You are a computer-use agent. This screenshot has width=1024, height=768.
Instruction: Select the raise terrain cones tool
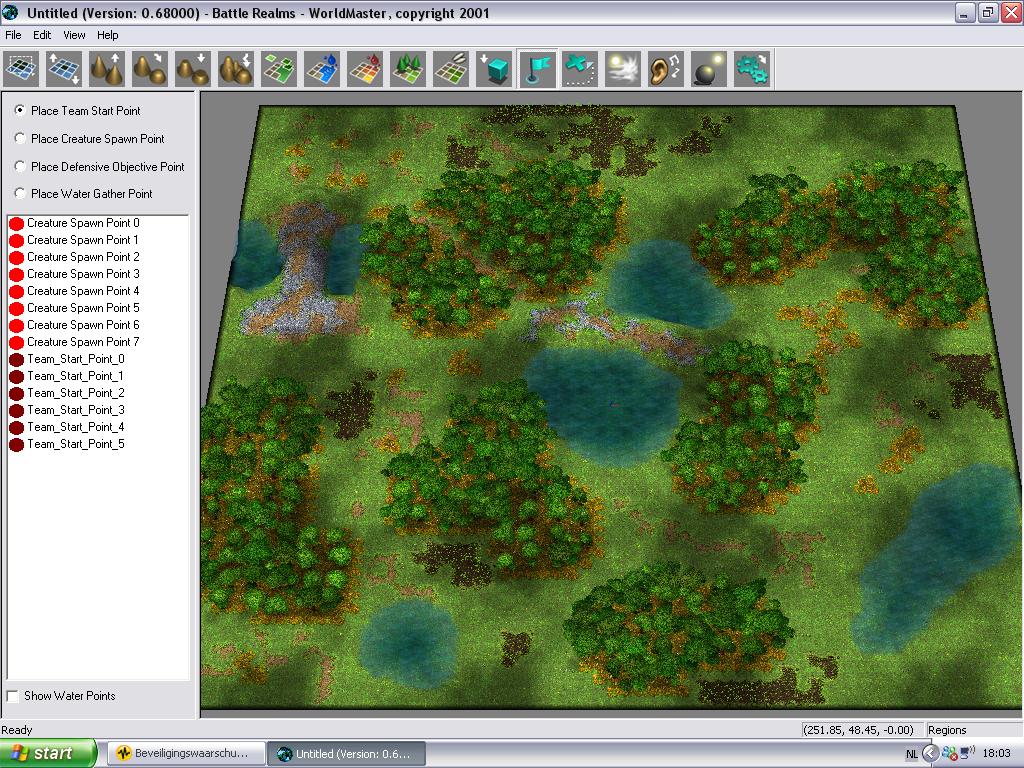pyautogui.click(x=107, y=69)
